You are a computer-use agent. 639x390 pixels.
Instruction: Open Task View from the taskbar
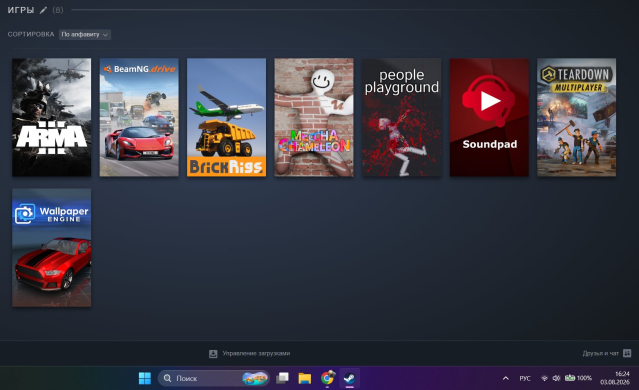click(x=282, y=378)
